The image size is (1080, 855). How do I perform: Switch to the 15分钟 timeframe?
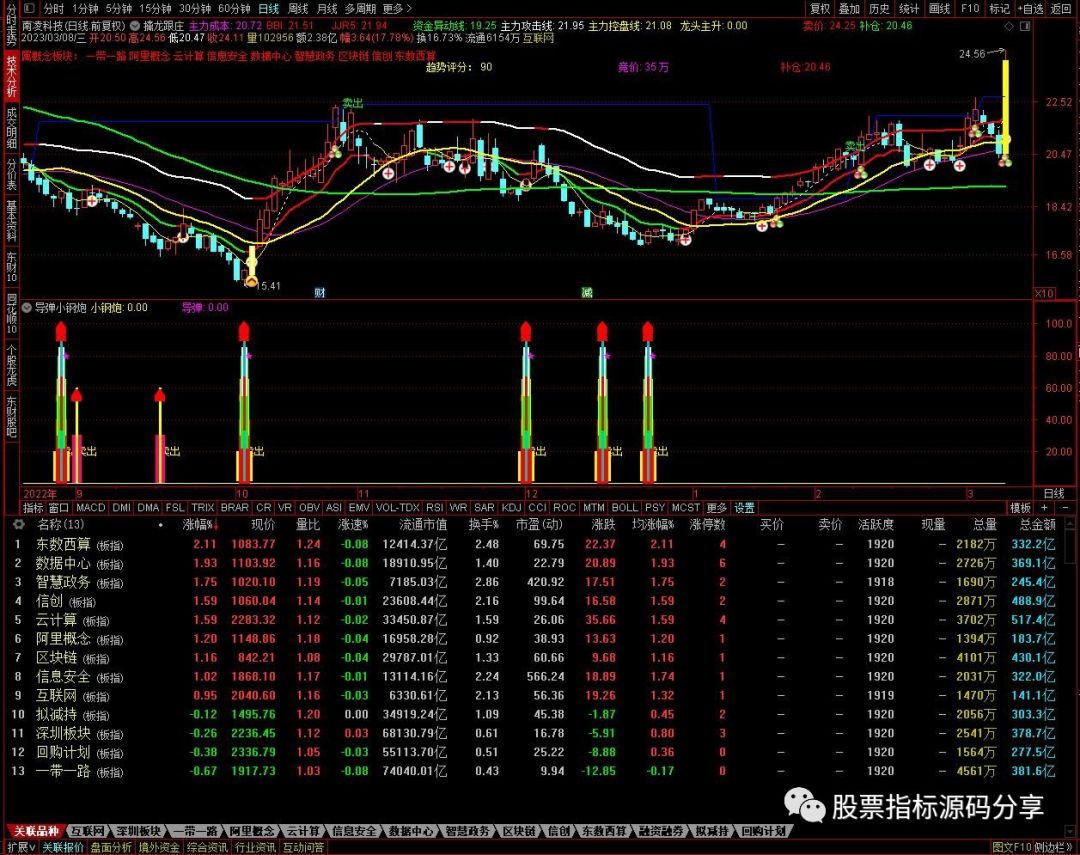[x=155, y=8]
